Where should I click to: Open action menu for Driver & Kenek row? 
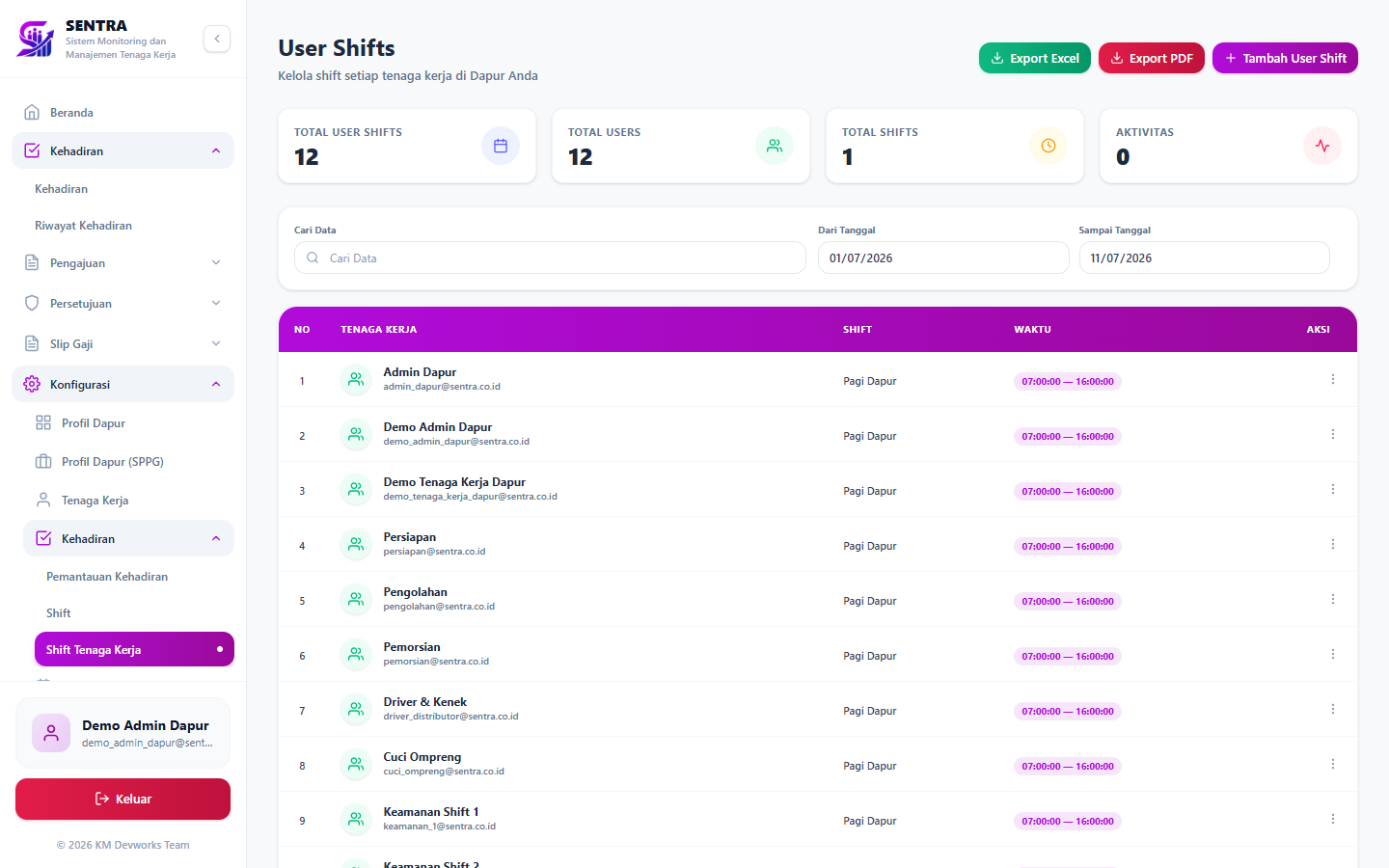pos(1333,709)
